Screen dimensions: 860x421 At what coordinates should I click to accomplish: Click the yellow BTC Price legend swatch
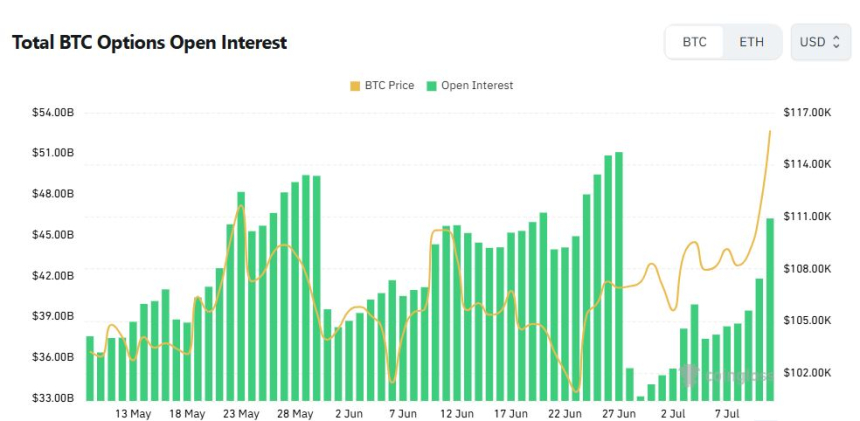point(355,86)
